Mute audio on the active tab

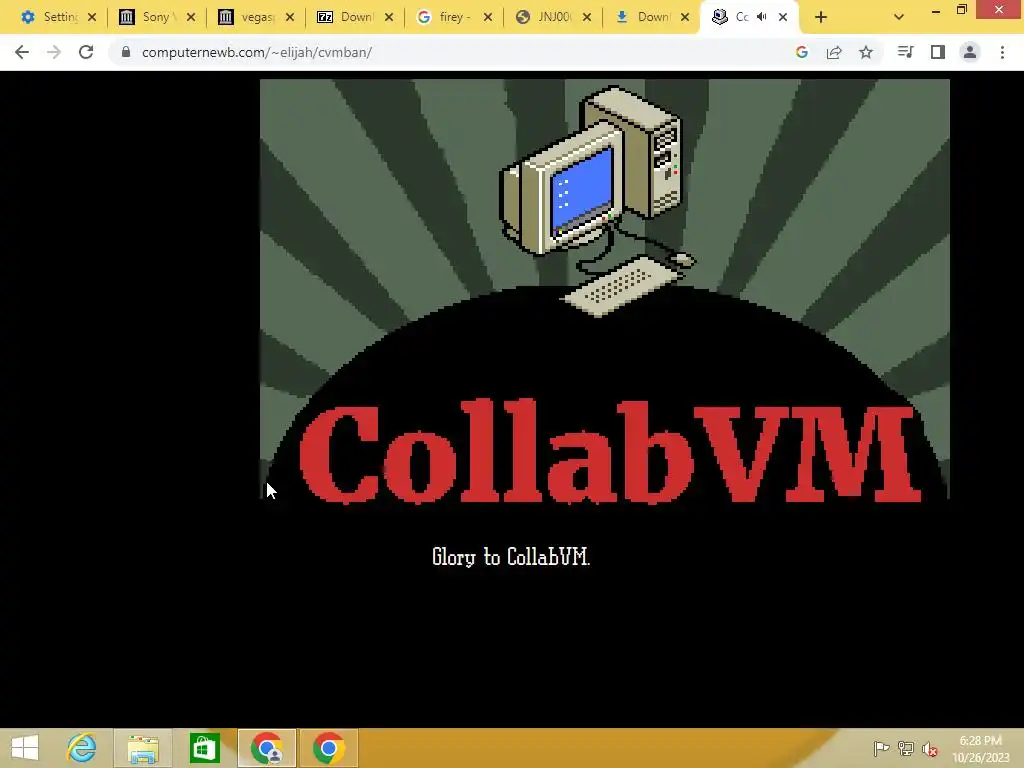point(761,17)
